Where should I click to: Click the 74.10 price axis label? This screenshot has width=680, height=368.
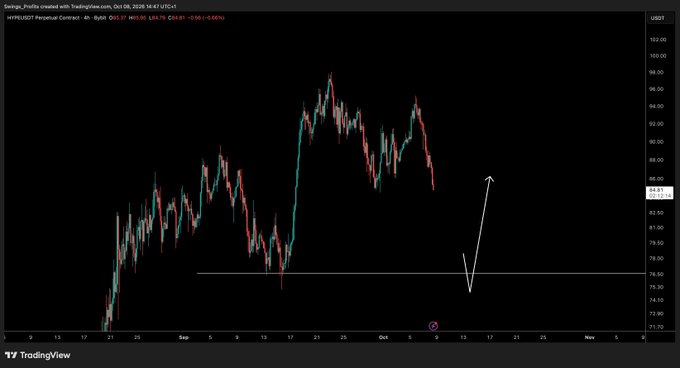pyautogui.click(x=657, y=300)
